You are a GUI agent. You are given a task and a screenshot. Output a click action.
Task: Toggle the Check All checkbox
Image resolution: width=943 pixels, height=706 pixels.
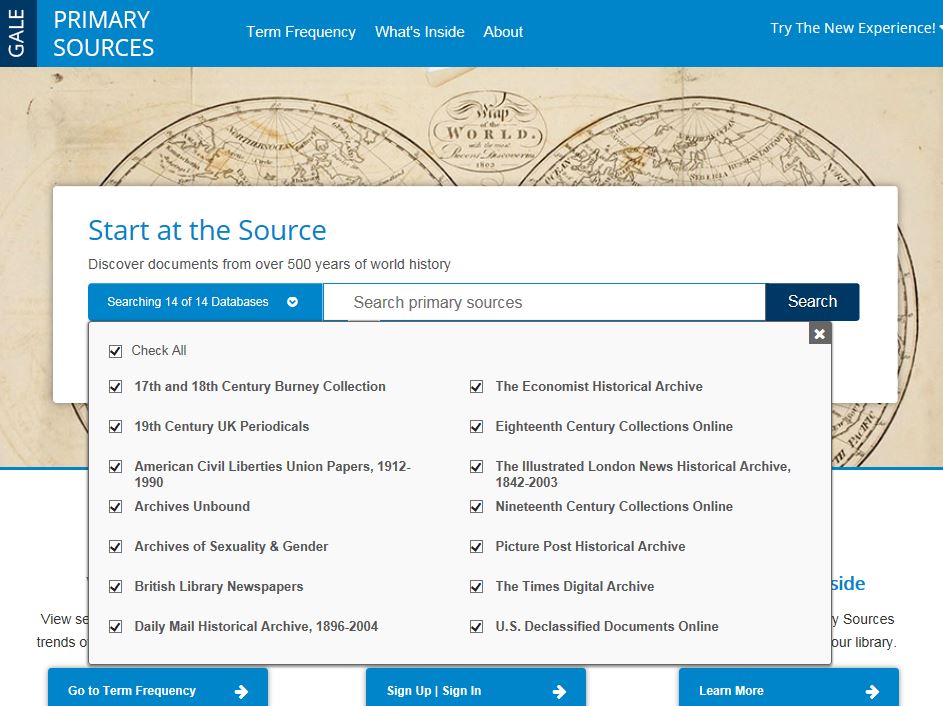(116, 351)
